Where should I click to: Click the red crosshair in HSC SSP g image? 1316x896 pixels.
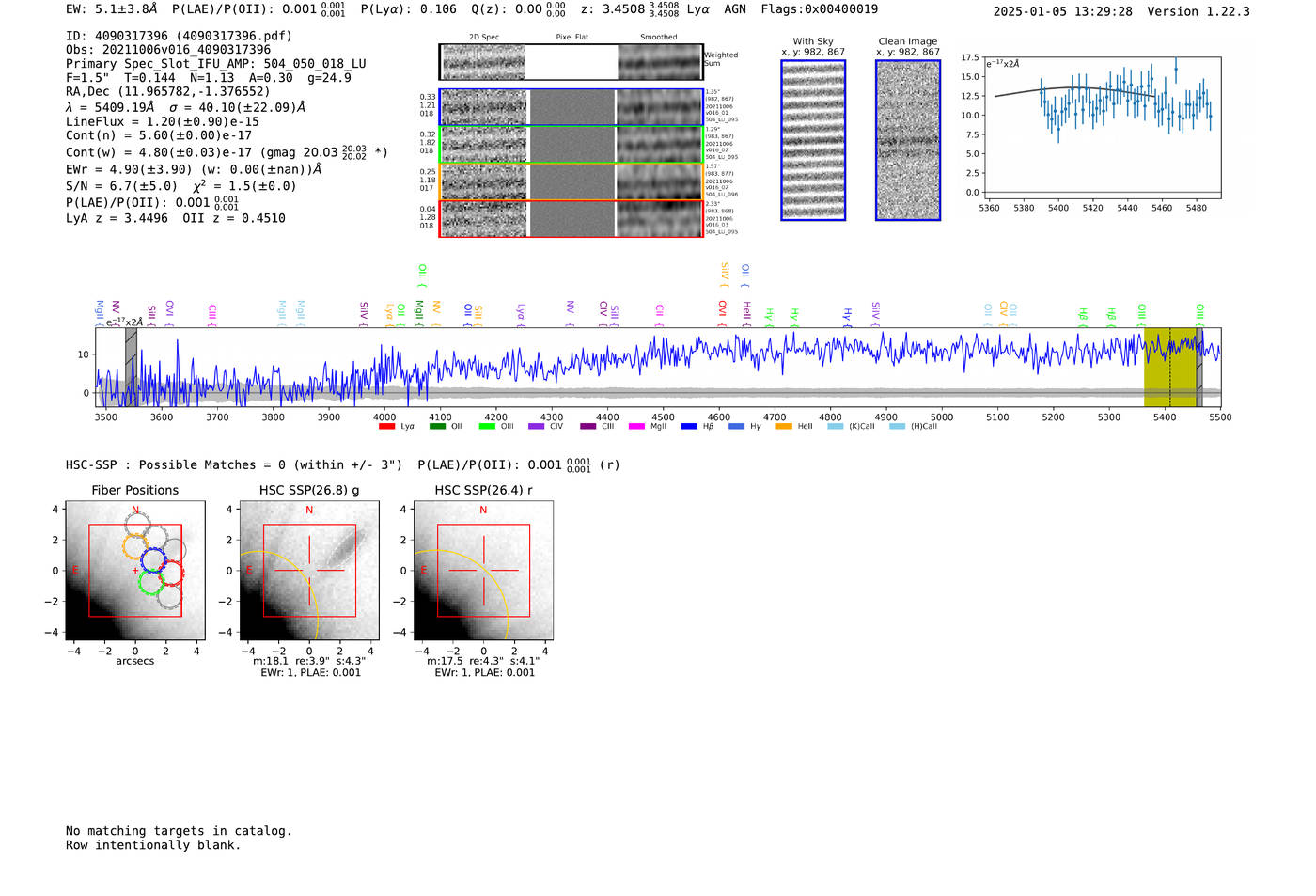[x=309, y=570]
